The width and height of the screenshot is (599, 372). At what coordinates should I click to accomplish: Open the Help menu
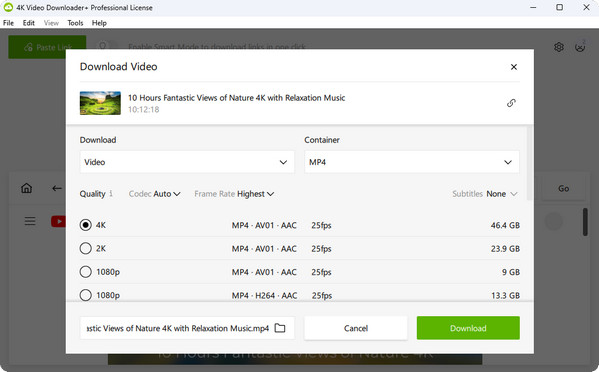(99, 23)
